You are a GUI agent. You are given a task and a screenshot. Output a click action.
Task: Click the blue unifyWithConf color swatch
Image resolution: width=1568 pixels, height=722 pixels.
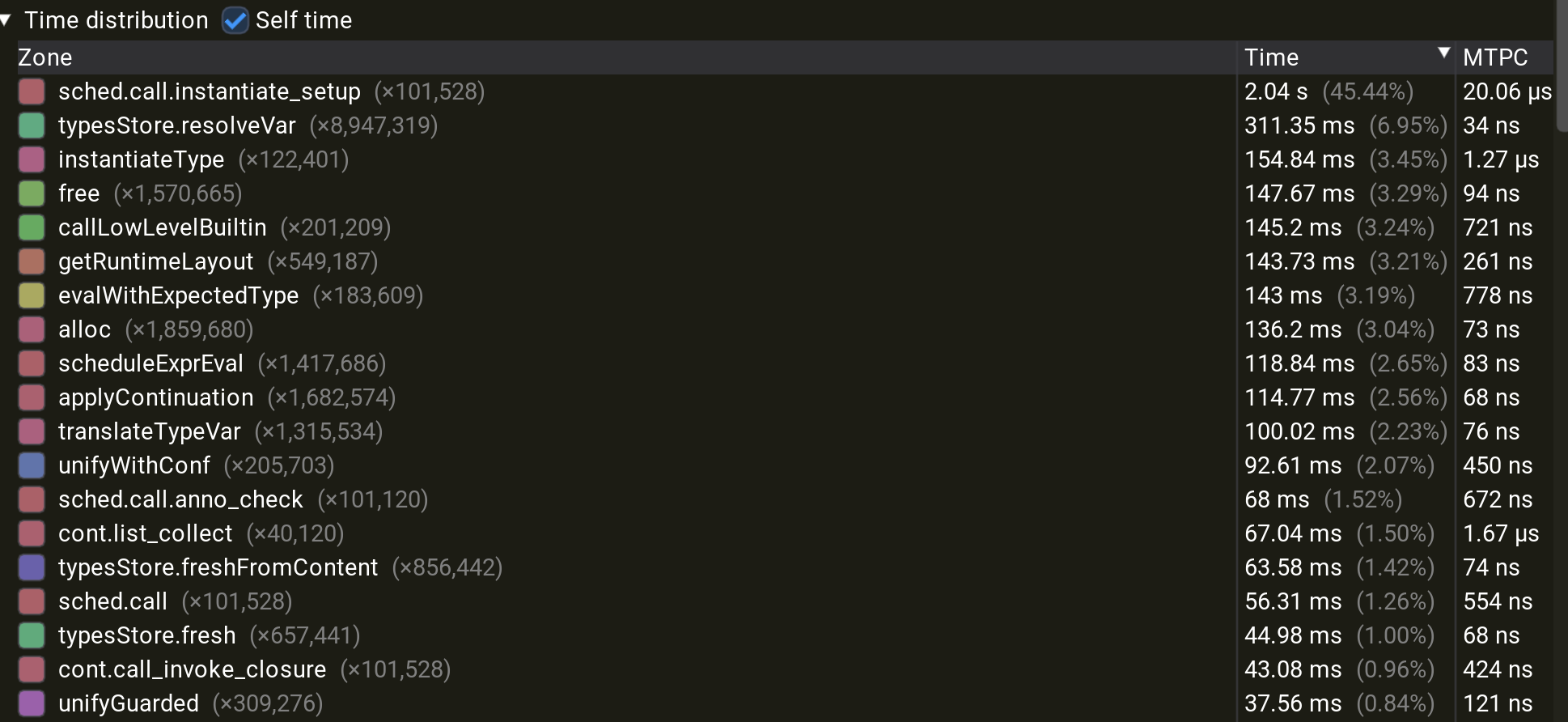pyautogui.click(x=32, y=465)
